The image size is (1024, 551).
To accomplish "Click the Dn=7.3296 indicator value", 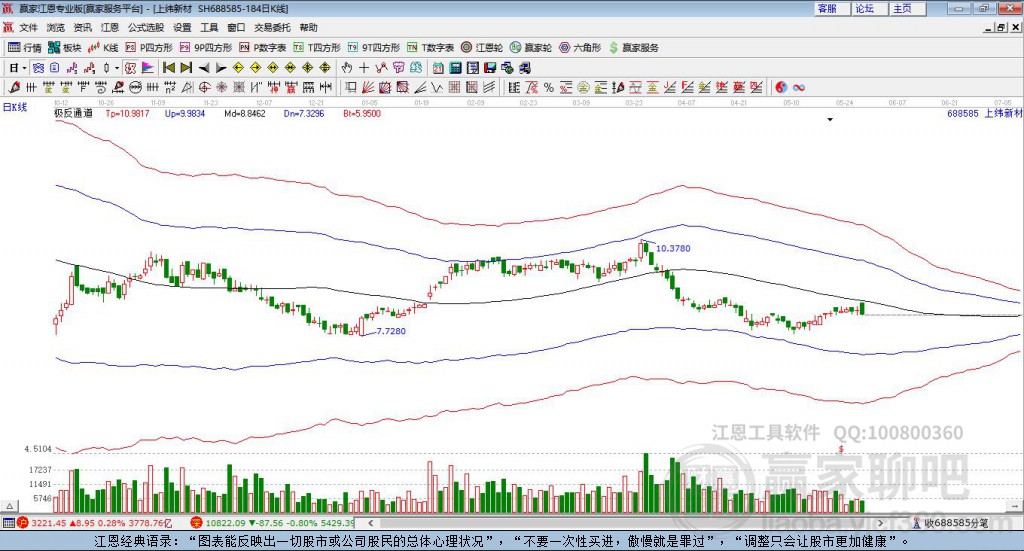I will coord(304,114).
